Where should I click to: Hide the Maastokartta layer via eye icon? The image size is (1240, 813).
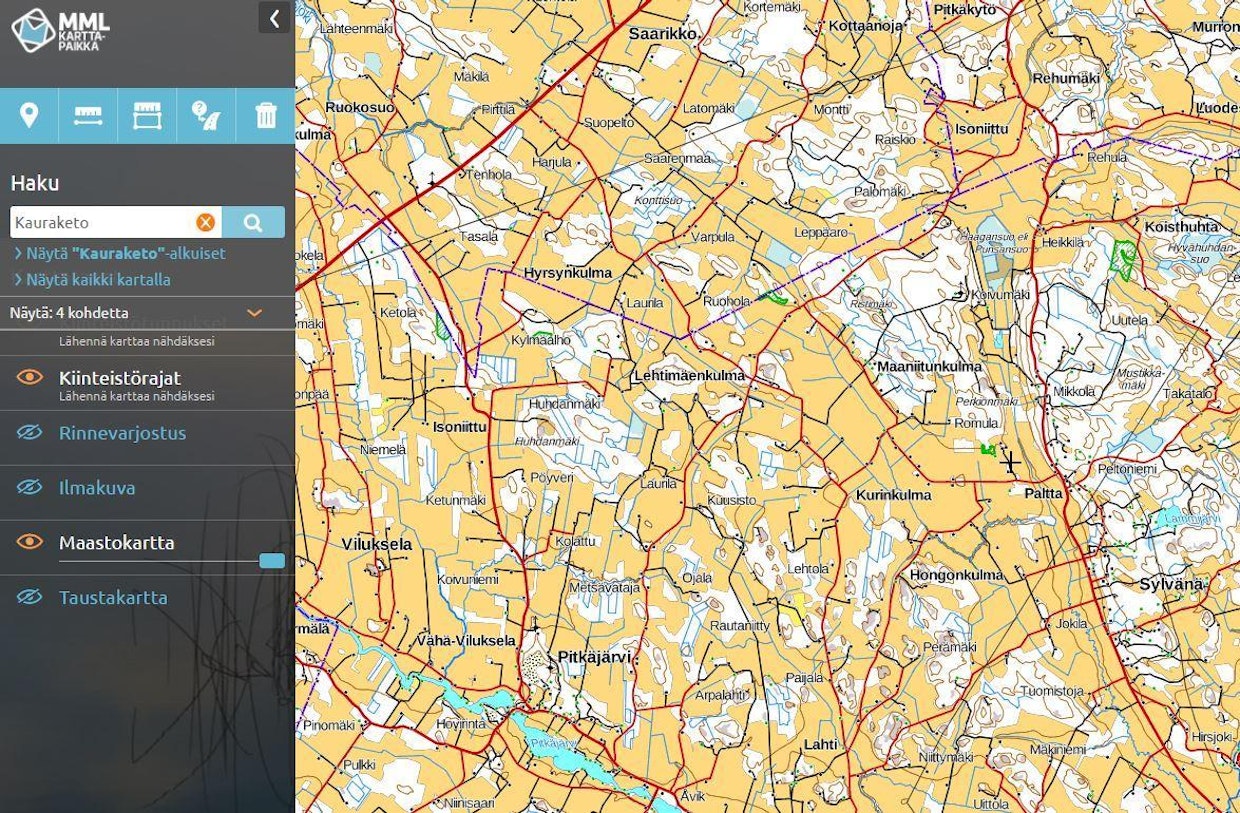pos(30,542)
